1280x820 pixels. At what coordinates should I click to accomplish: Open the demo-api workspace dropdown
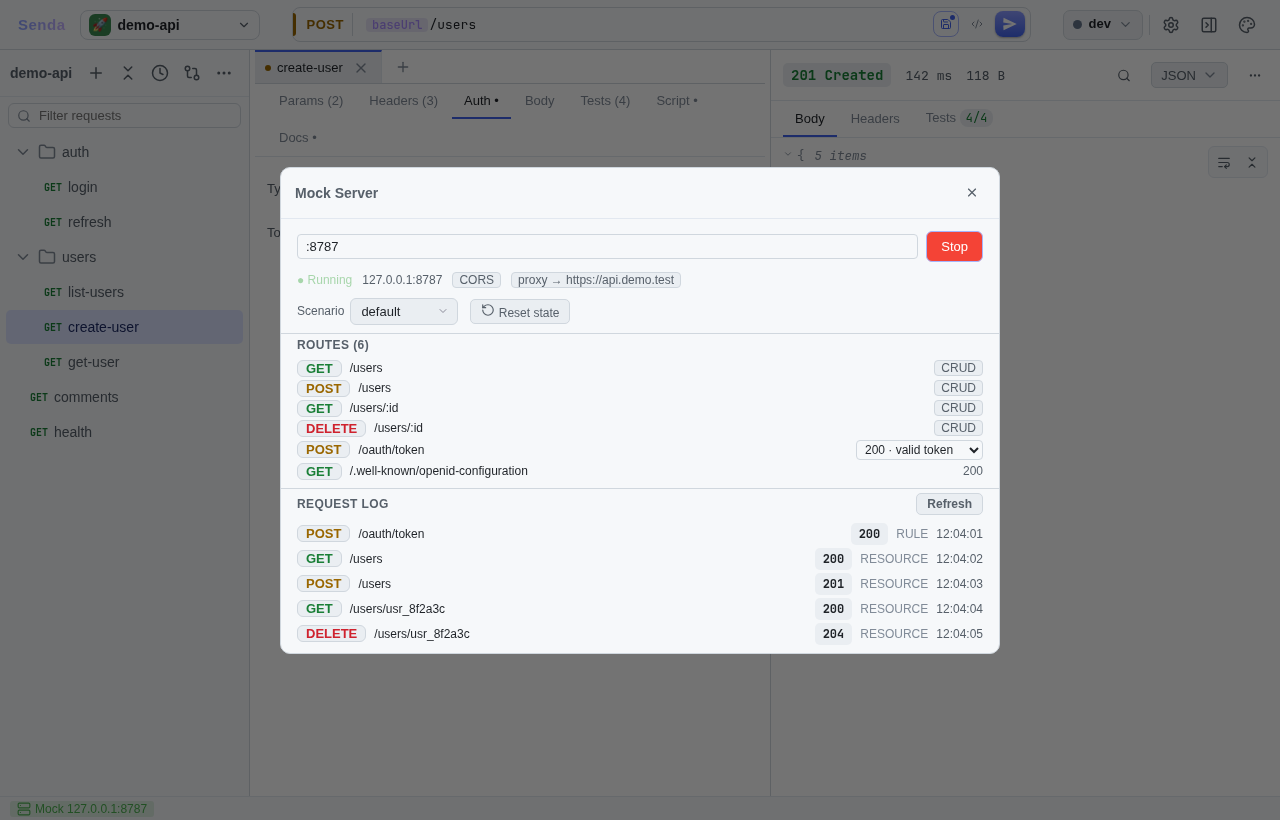(x=170, y=25)
